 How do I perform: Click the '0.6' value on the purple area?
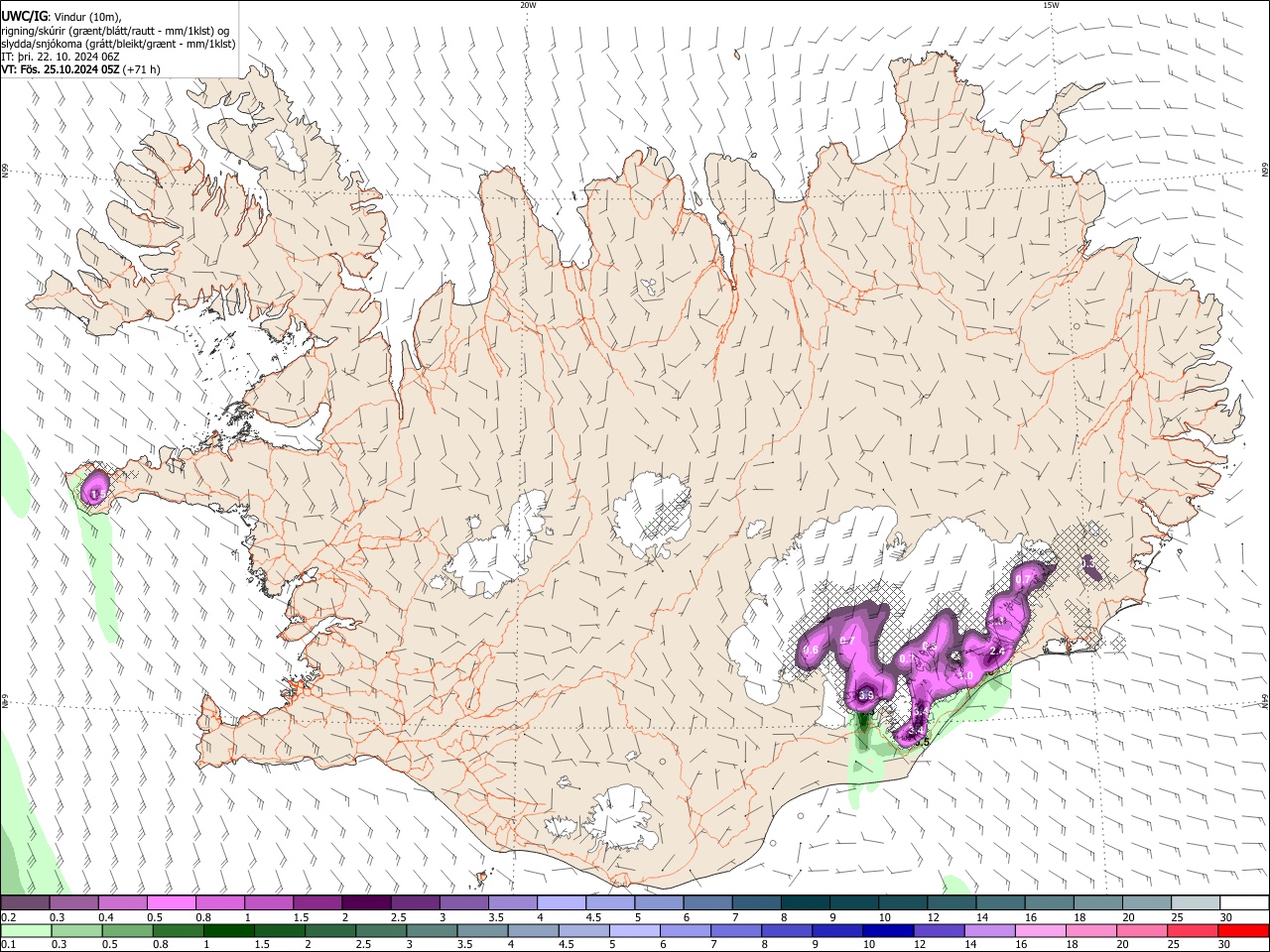[x=811, y=651]
